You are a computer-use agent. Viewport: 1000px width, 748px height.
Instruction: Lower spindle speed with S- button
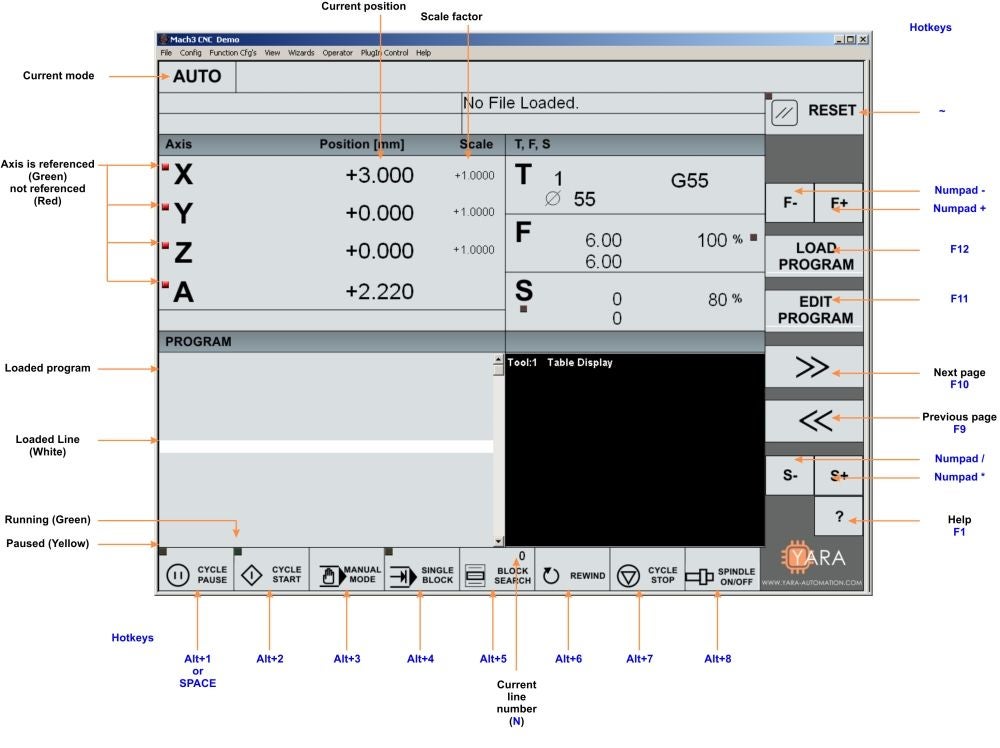tap(789, 477)
